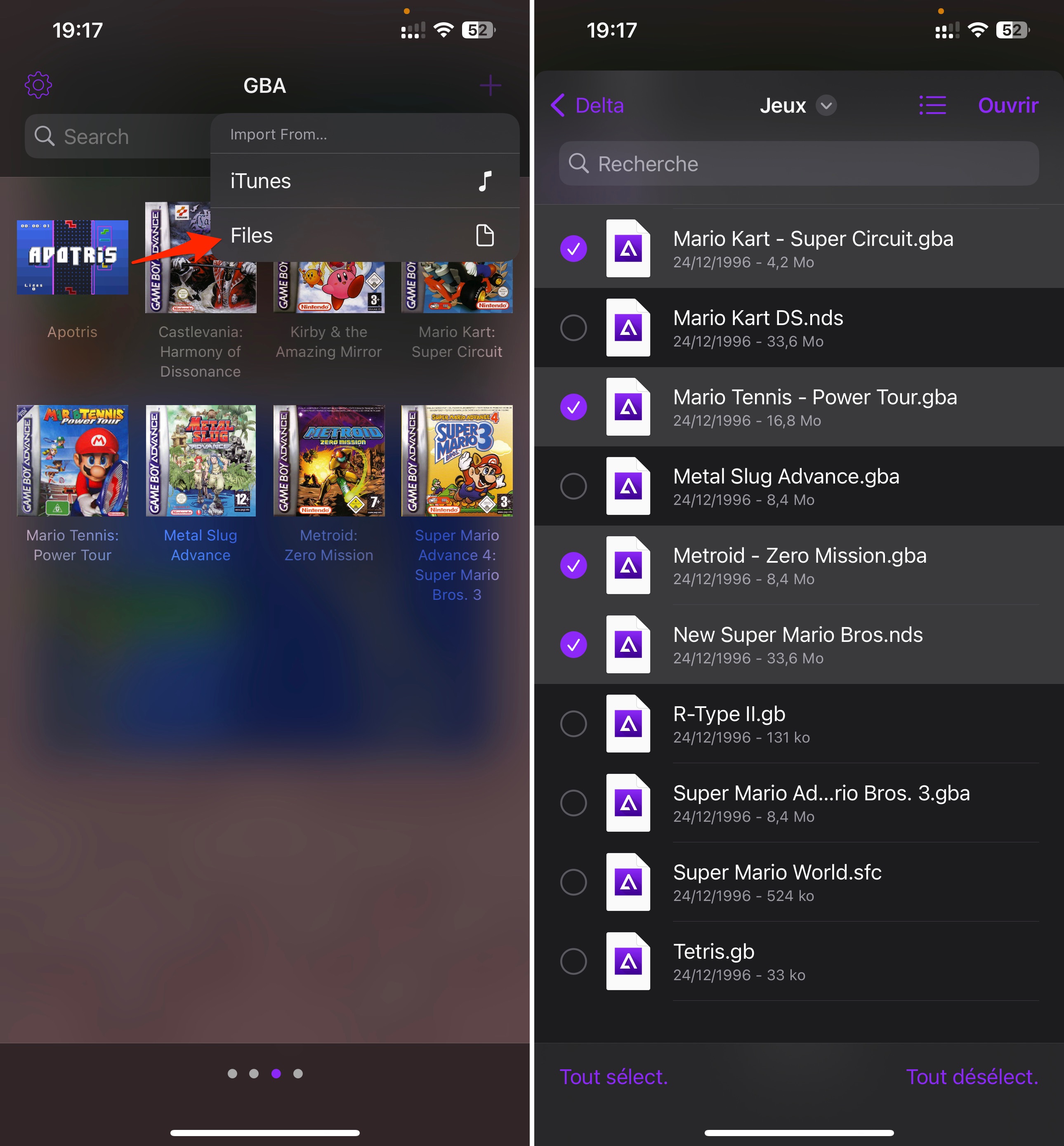Viewport: 1064px width, 1146px height.
Task: Go back to Delta folder
Action: point(587,105)
